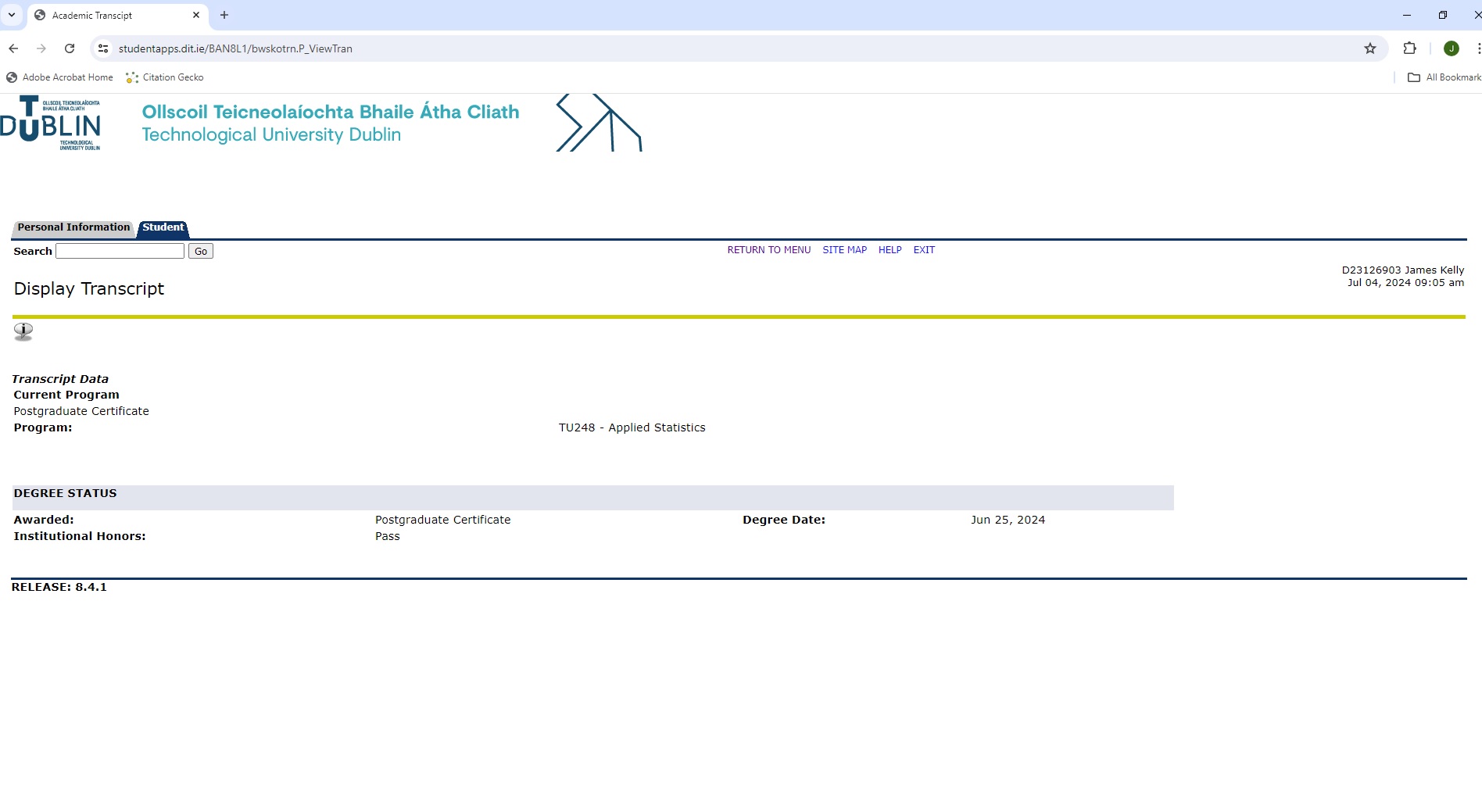This screenshot has height=812, width=1482.
Task: Click the information icon below Display Transcript
Action: (23, 331)
